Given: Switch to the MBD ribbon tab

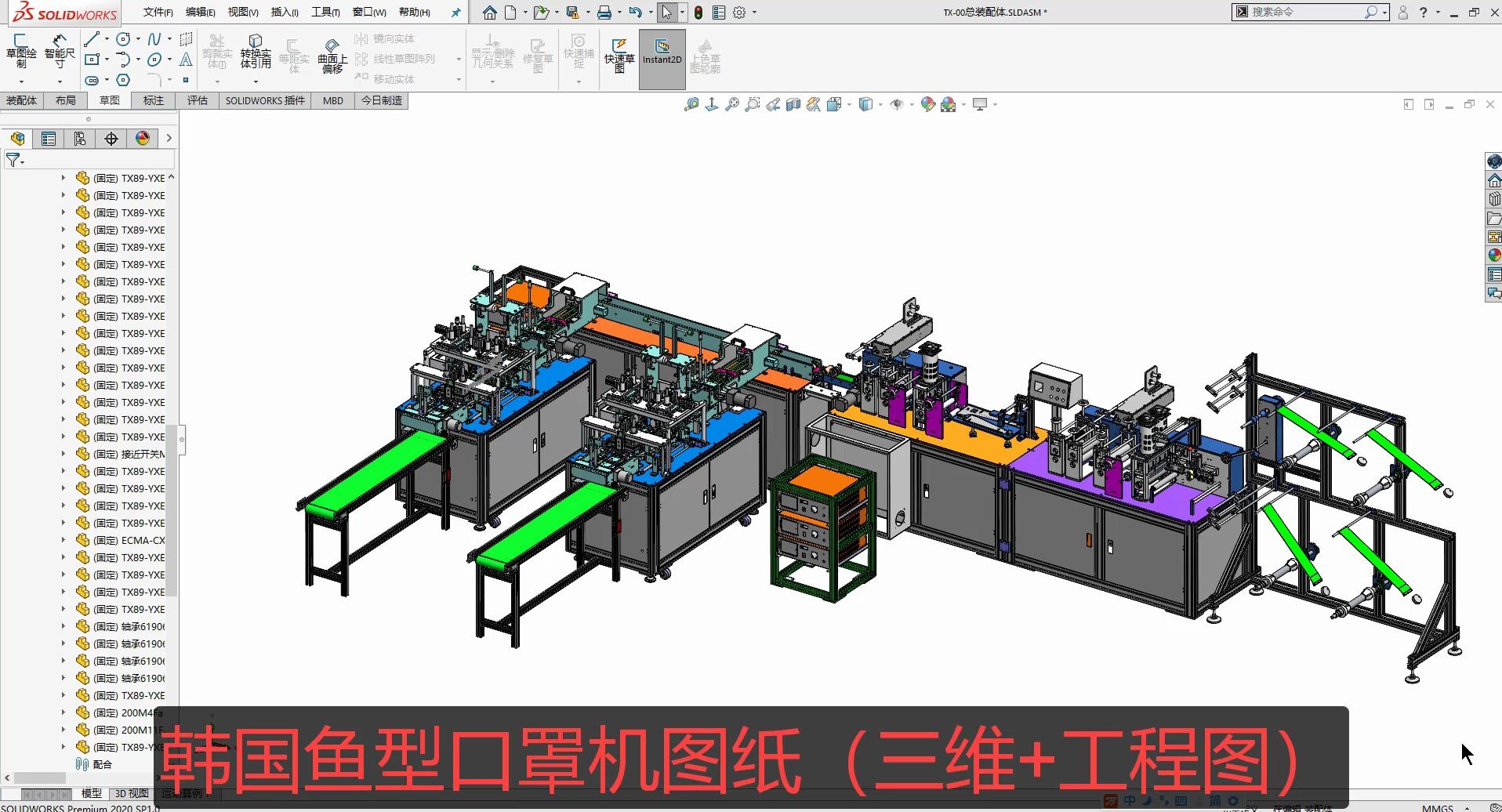Looking at the screenshot, I should coord(333,100).
